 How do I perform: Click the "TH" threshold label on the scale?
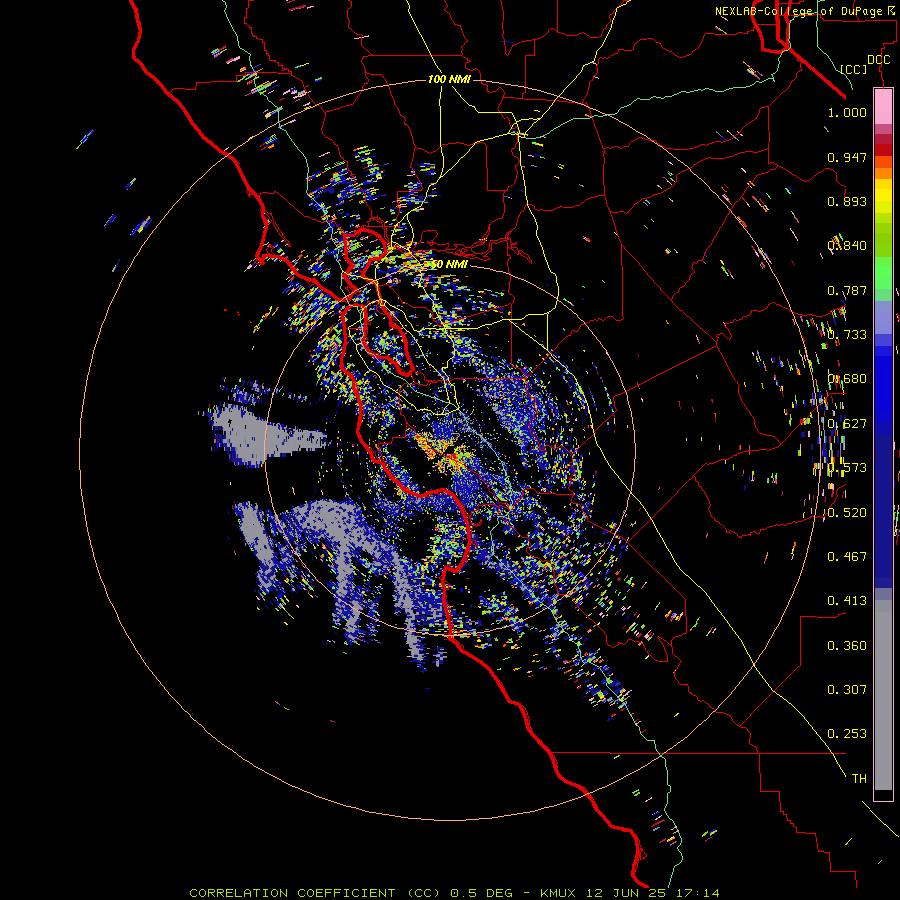(x=859, y=779)
